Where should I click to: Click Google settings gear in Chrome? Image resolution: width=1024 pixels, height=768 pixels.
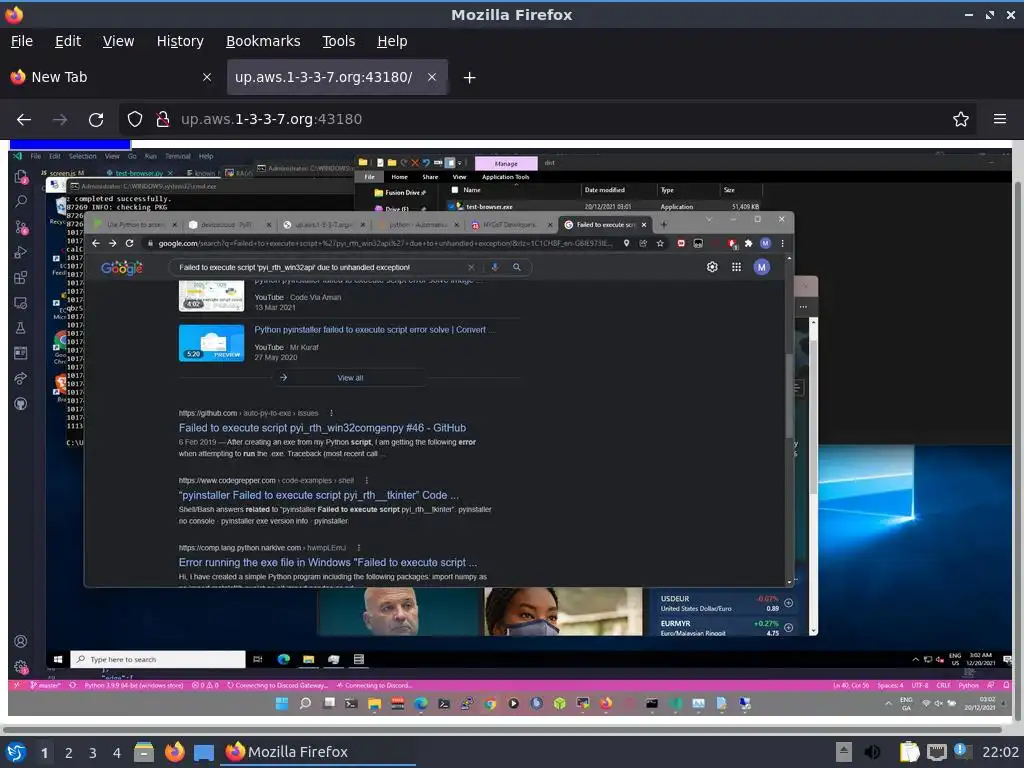point(712,267)
